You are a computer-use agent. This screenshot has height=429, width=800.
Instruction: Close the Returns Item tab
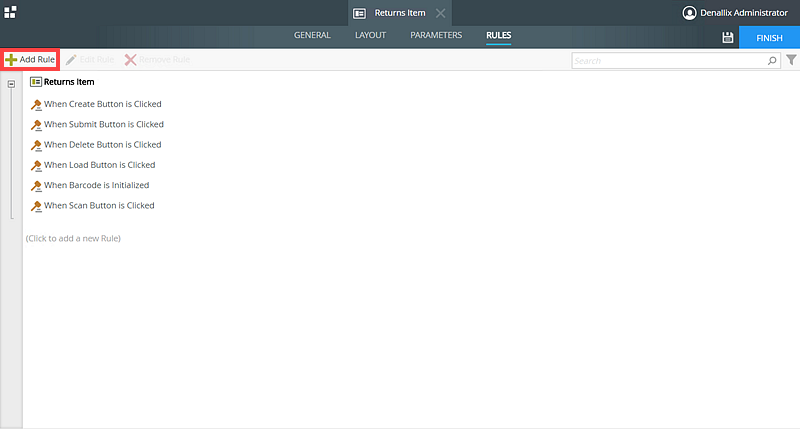point(440,13)
